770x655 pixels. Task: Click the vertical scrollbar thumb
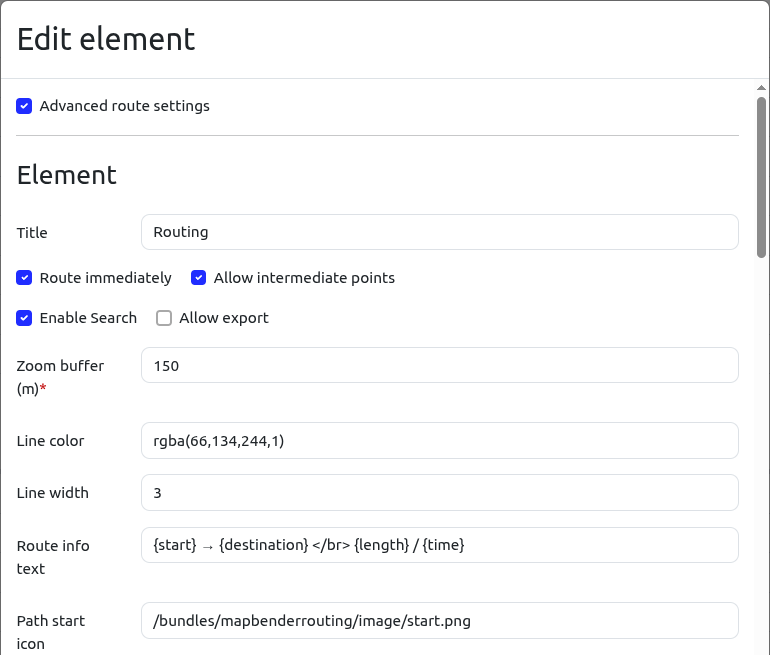761,176
